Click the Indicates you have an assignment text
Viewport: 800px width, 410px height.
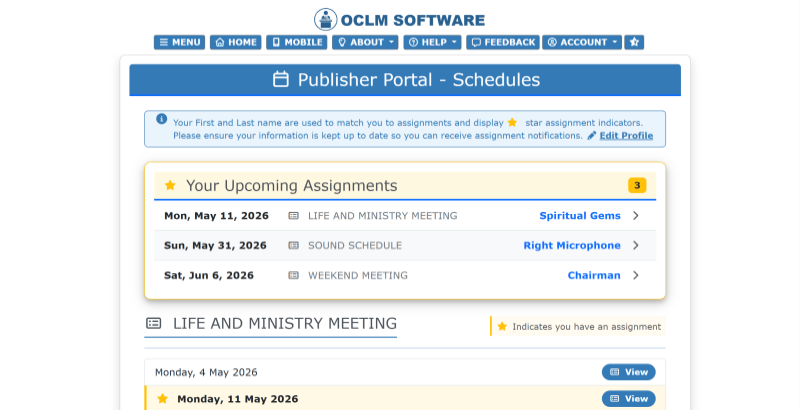coord(587,327)
